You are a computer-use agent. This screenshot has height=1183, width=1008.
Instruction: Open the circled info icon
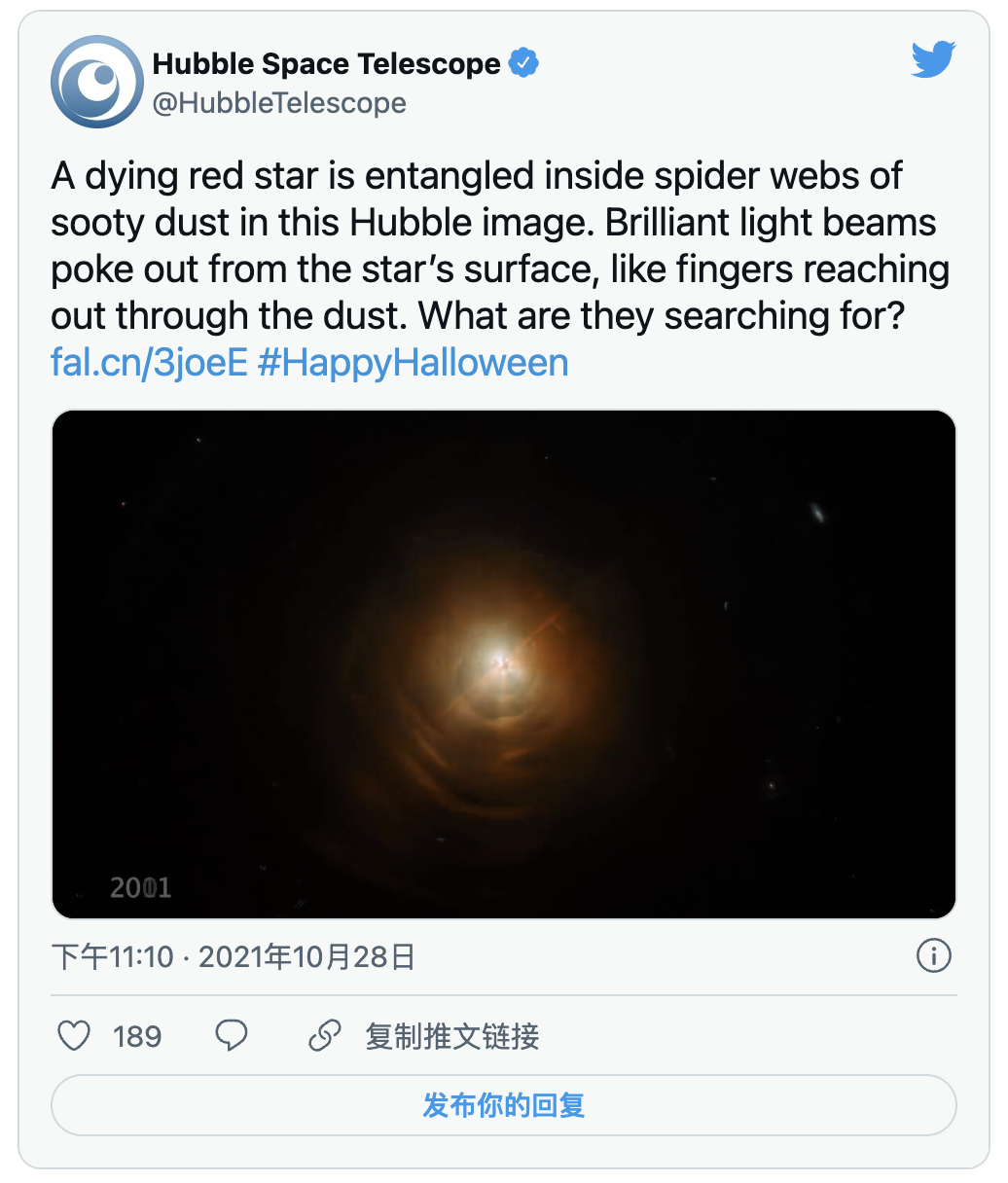tap(933, 956)
